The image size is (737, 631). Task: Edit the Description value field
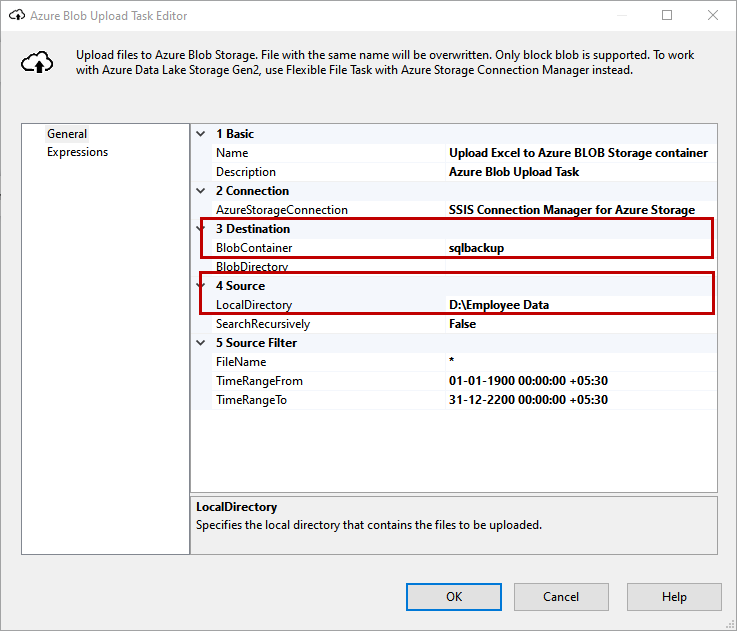pyautogui.click(x=578, y=172)
